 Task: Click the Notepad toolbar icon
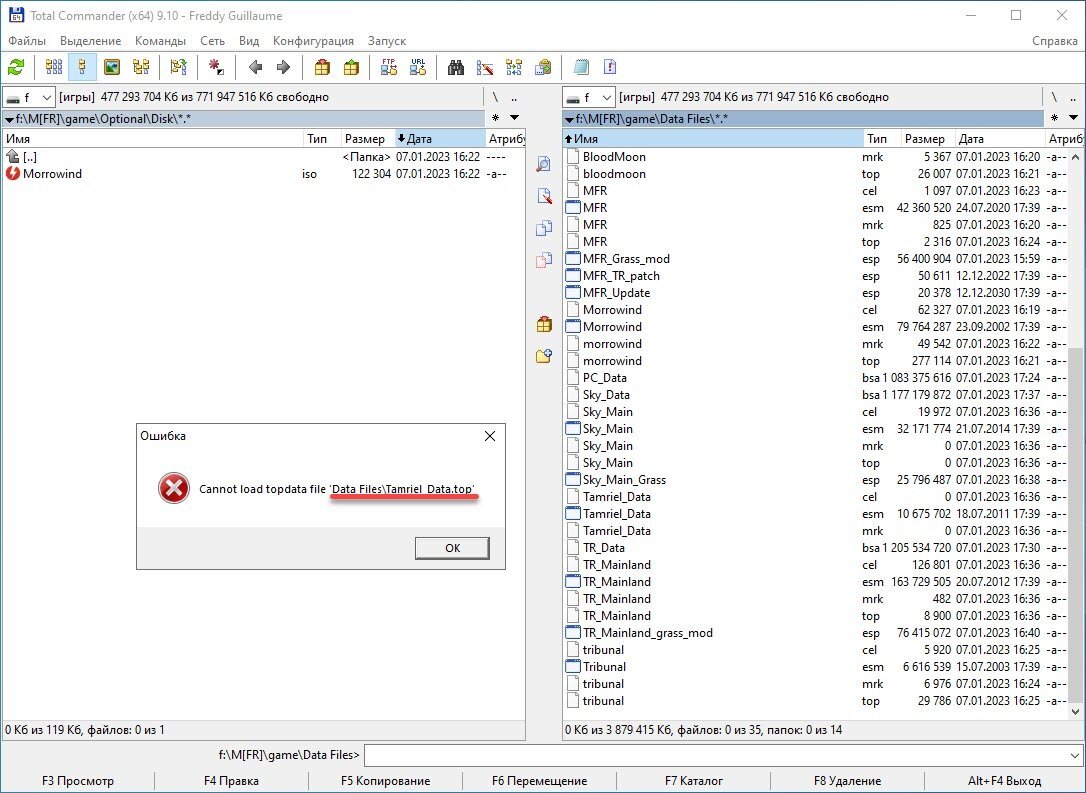[x=581, y=67]
